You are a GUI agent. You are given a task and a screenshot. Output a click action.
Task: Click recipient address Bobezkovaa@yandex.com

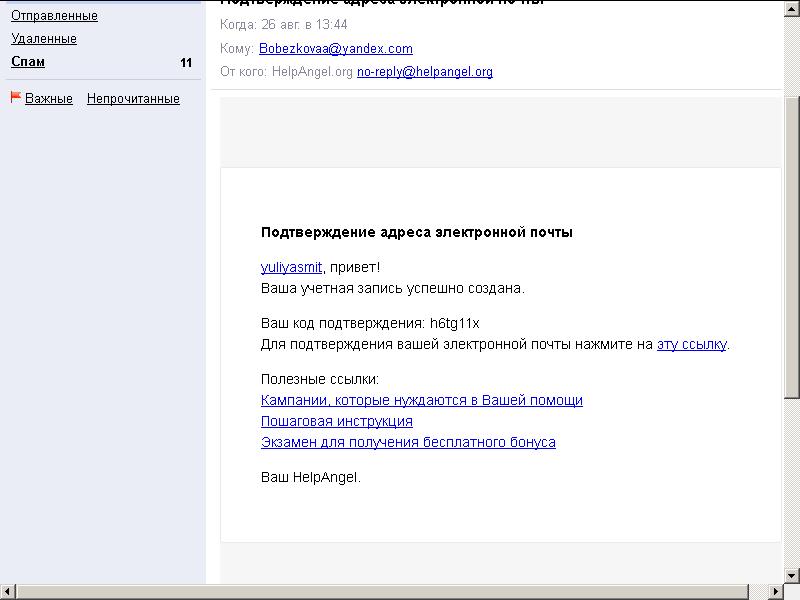point(336,48)
